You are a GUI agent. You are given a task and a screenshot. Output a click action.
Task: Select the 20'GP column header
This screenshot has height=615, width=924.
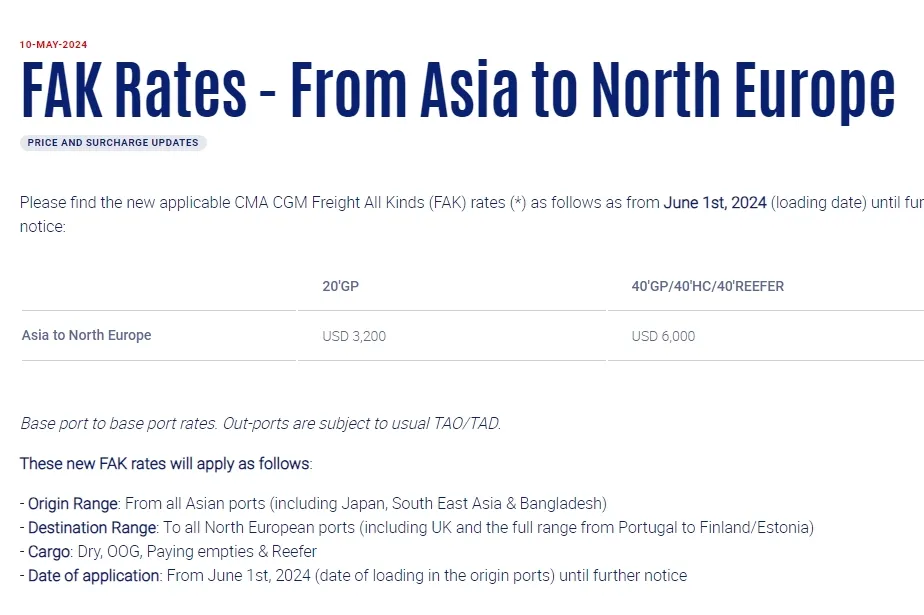(x=341, y=286)
